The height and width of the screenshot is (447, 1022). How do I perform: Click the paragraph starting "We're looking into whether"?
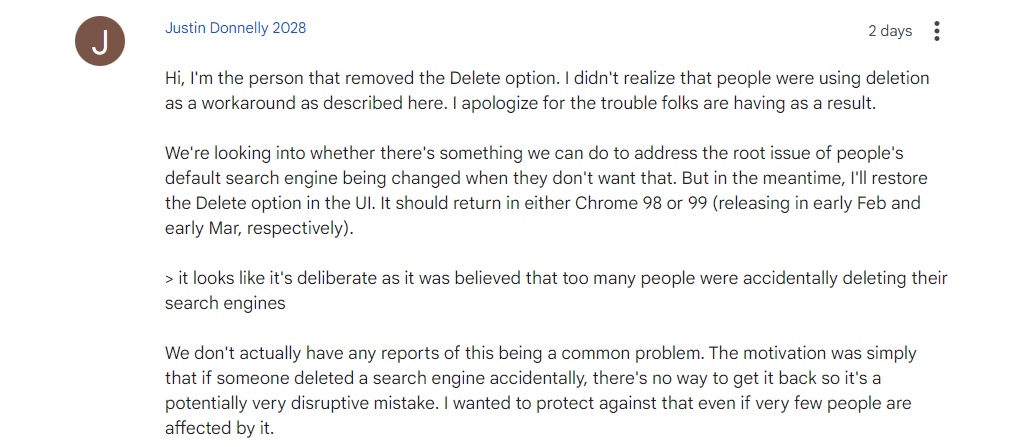coord(542,190)
